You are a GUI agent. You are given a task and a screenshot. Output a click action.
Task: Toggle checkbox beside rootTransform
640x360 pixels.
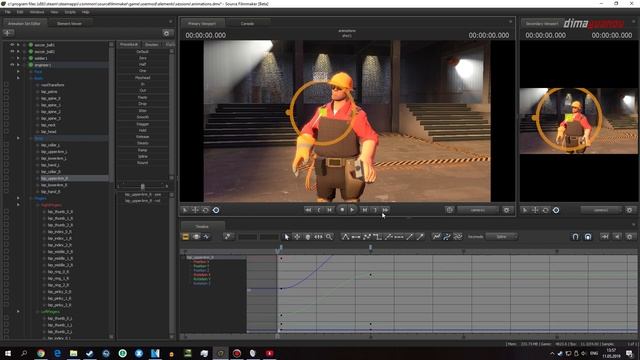coord(6,85)
